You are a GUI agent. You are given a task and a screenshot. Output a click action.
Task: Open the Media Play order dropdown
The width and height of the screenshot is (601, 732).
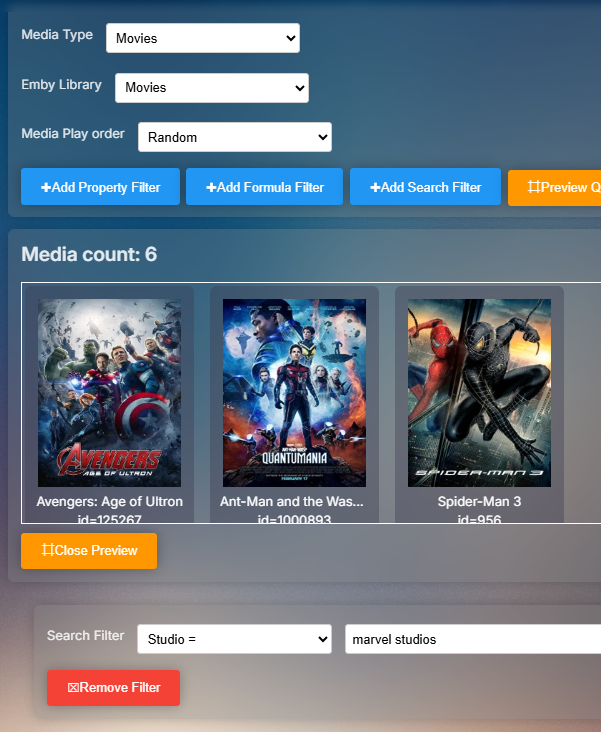[x=234, y=138]
